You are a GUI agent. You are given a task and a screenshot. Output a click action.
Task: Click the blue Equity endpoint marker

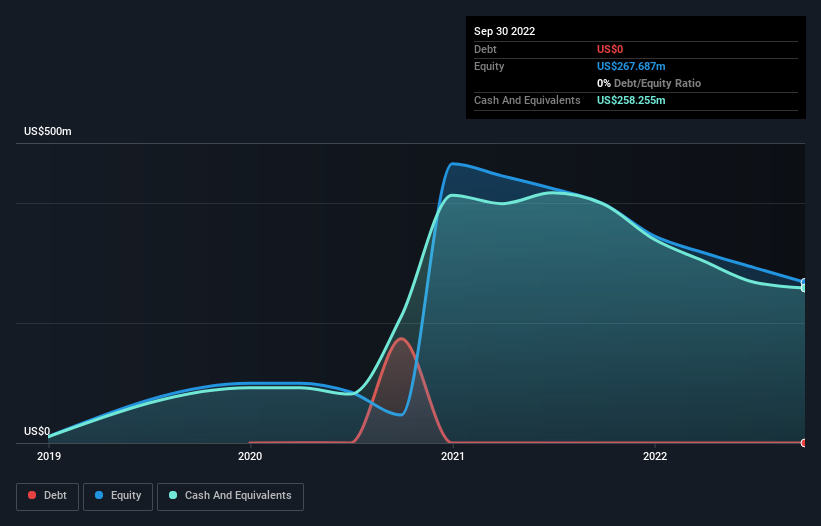(x=804, y=283)
